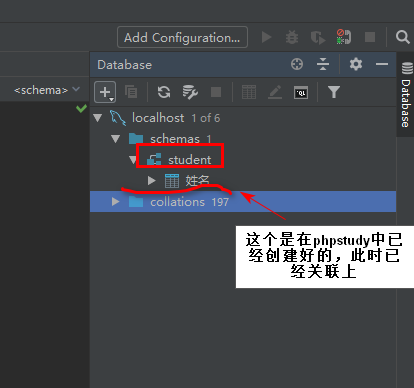This screenshot has height=388, width=414.
Task: Click the Run play icon
Action: pos(266,37)
